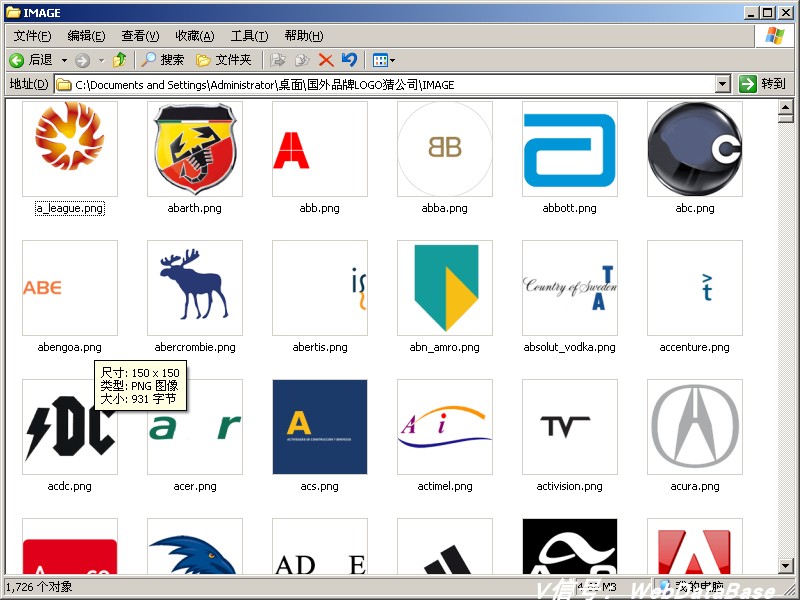Click the abercrombie.png file name
The height and width of the screenshot is (600, 800).
click(195, 347)
